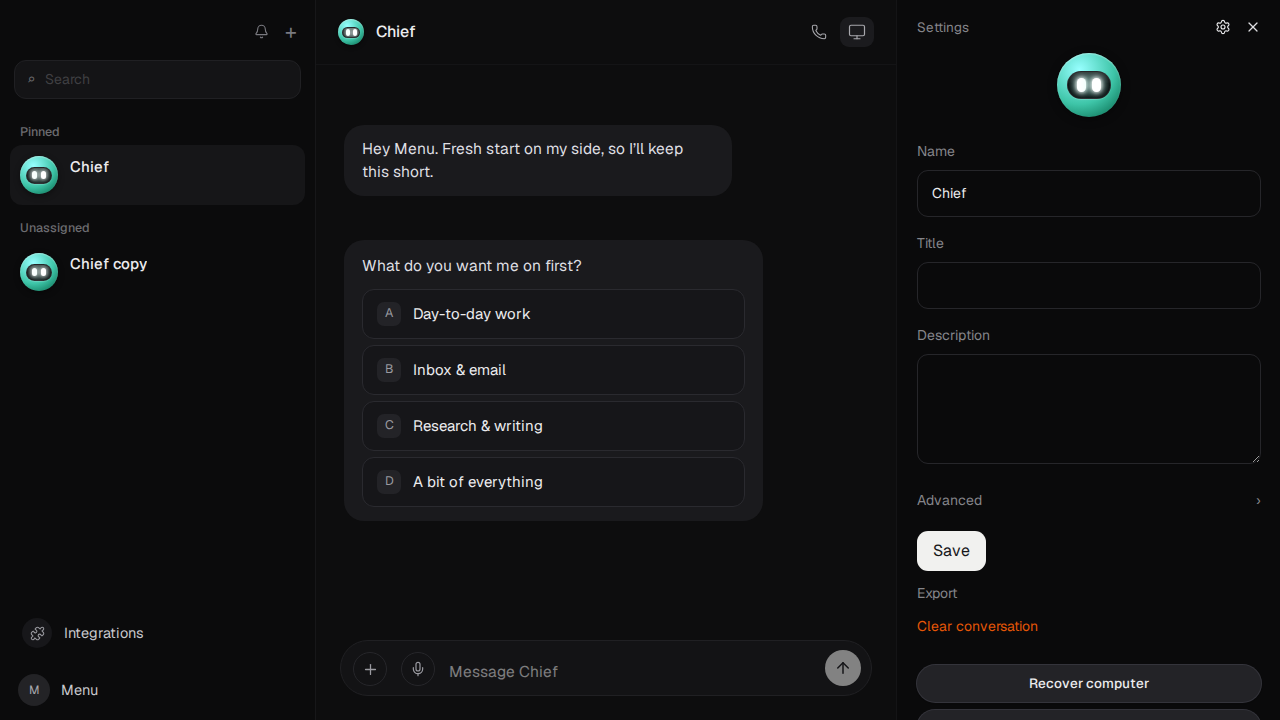This screenshot has width=1280, height=720.
Task: Click the Clear conversation link
Action: coord(977,626)
